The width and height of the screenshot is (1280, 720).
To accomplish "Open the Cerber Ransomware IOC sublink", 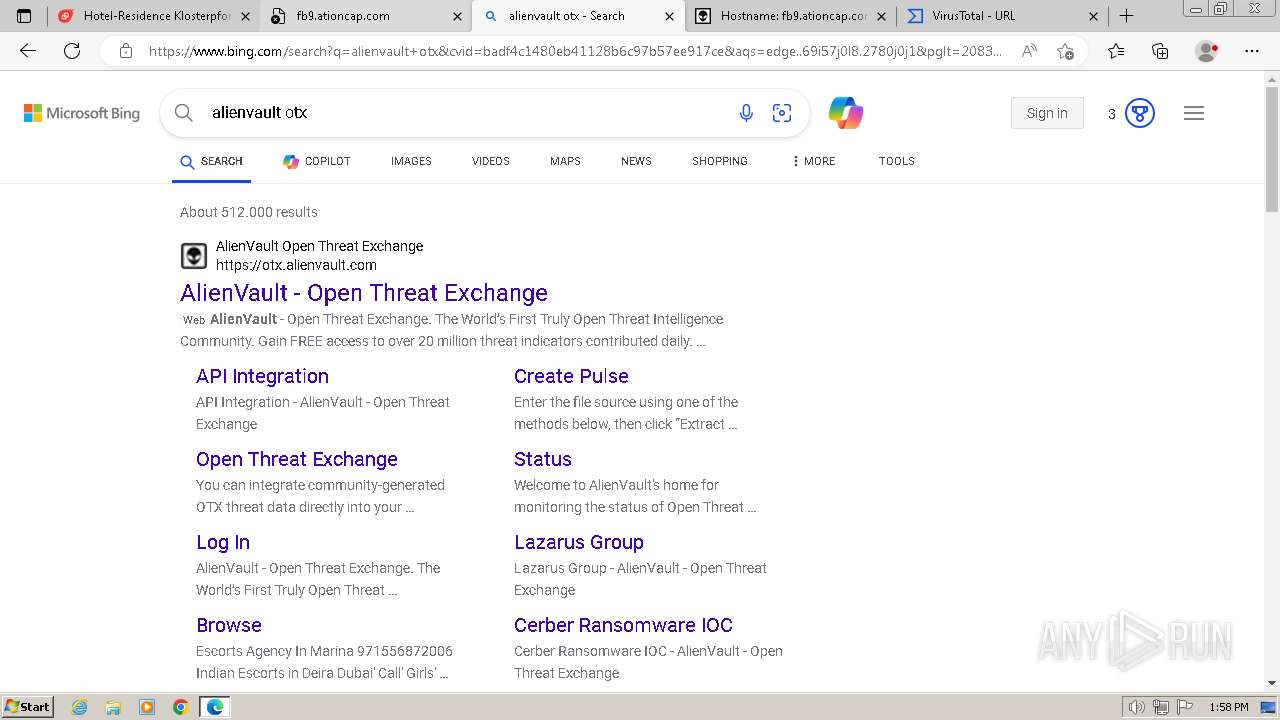I will coord(623,625).
